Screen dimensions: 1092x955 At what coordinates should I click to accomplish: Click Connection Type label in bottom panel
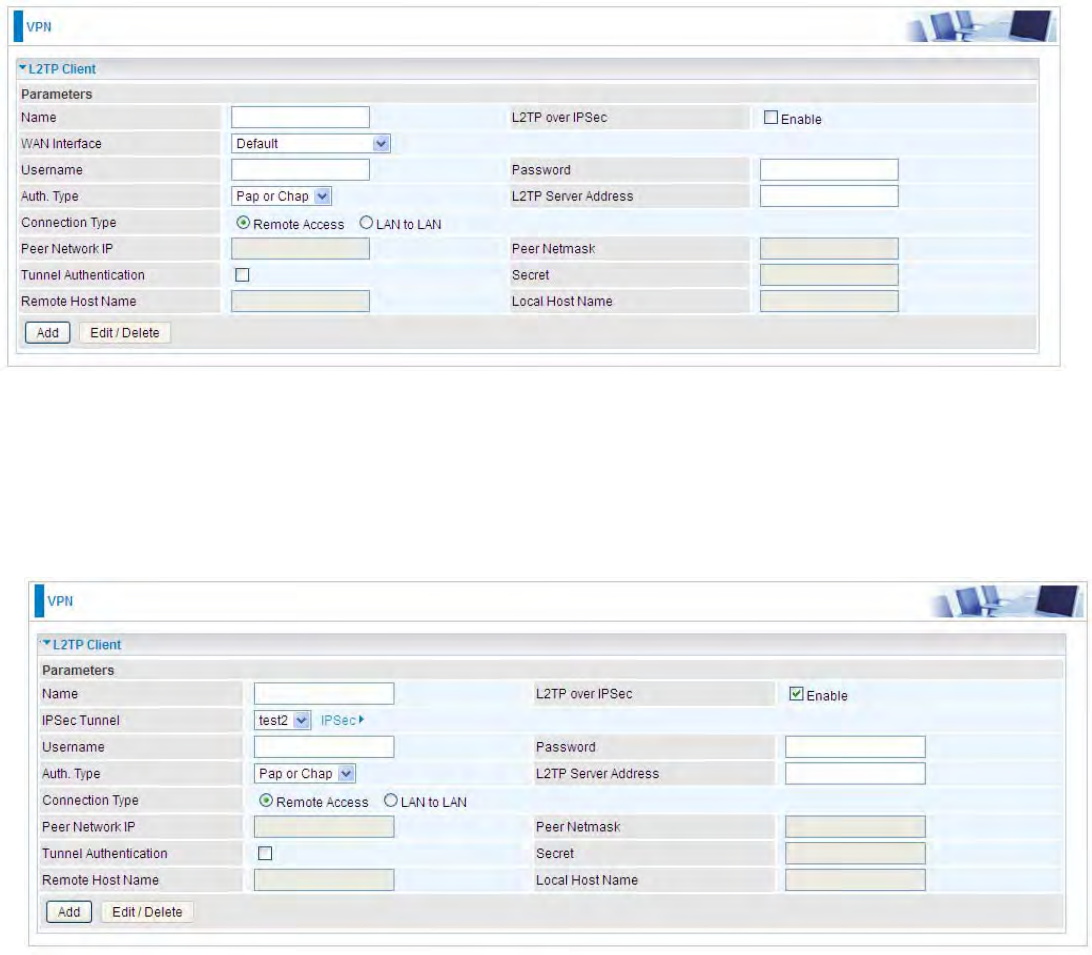point(91,800)
